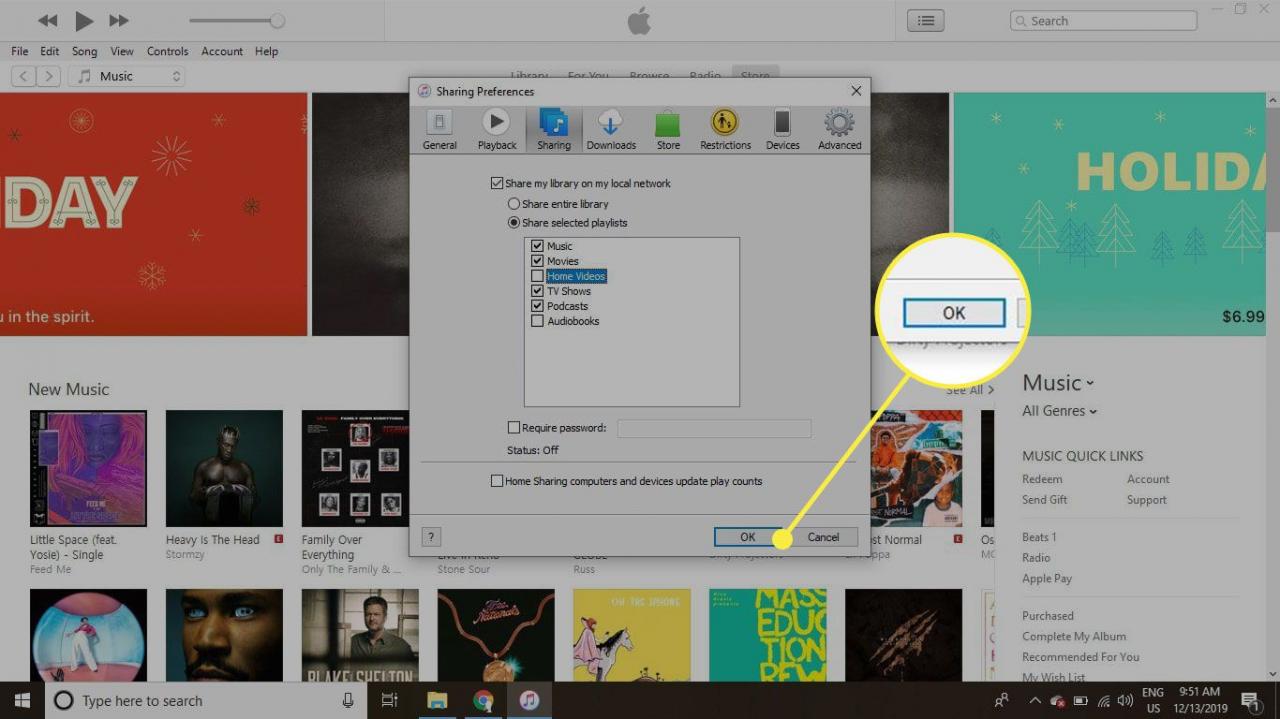Close the Sharing Preferences dialog

coord(856,91)
